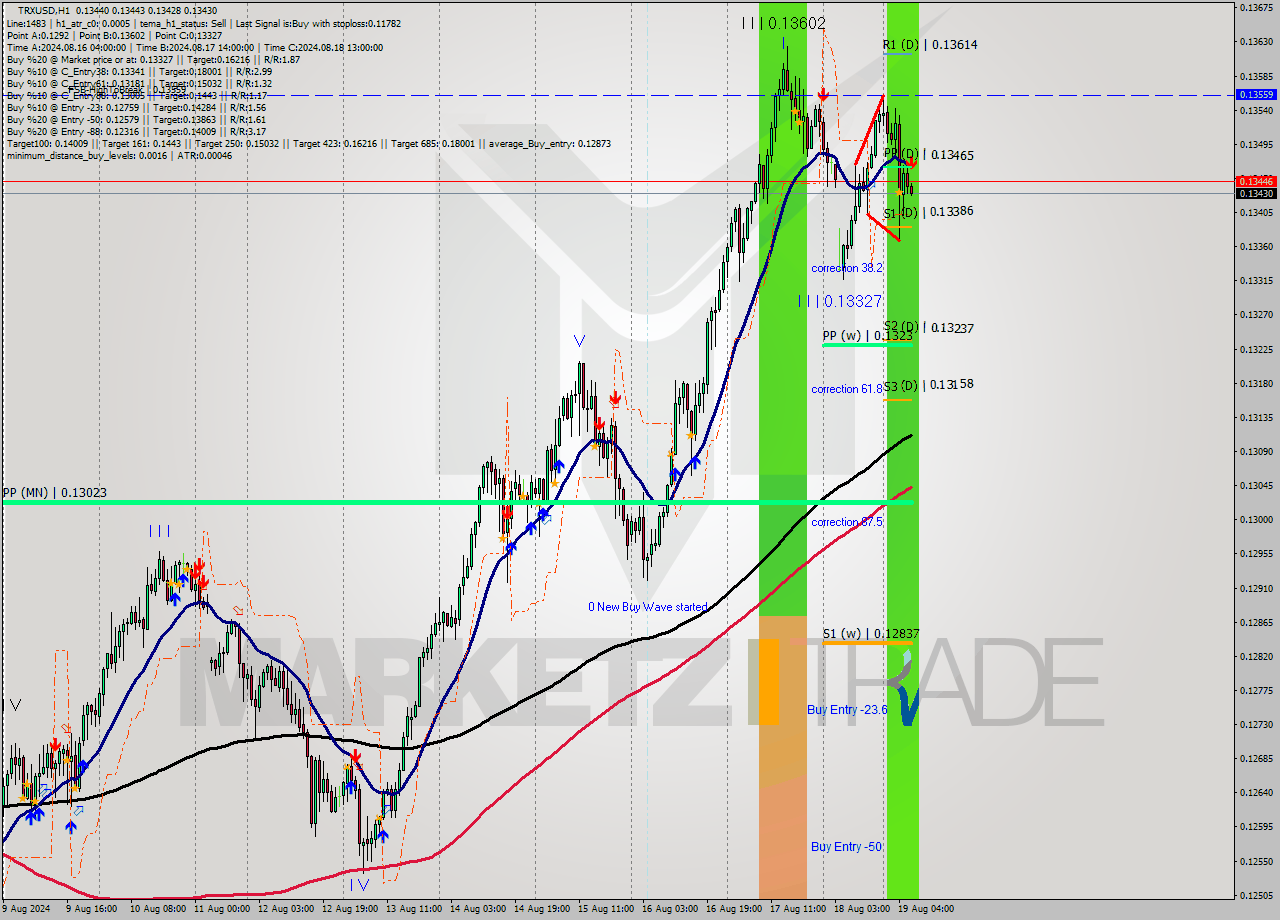Click the 'I I I 0.13602' wave label

pos(784,23)
